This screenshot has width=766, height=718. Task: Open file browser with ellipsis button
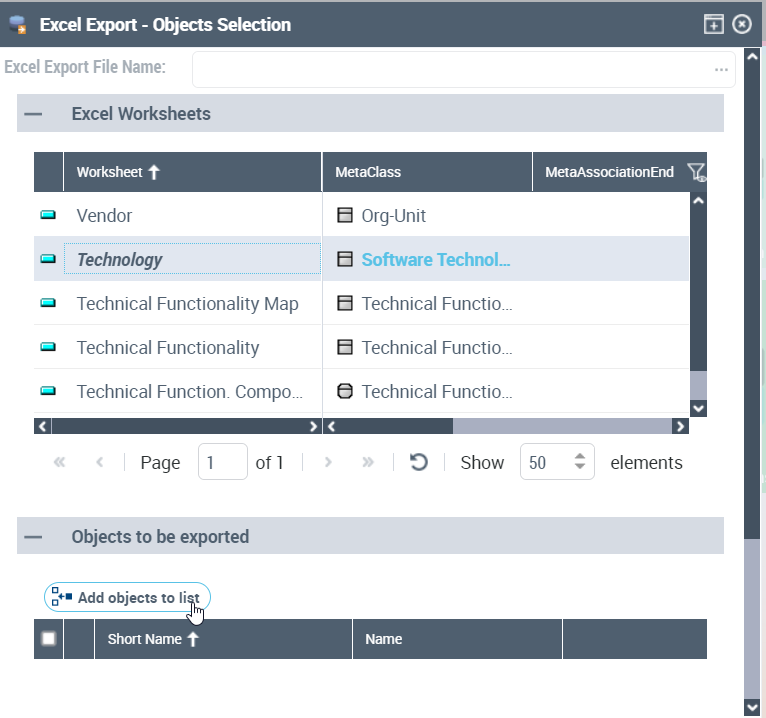[x=721, y=70]
